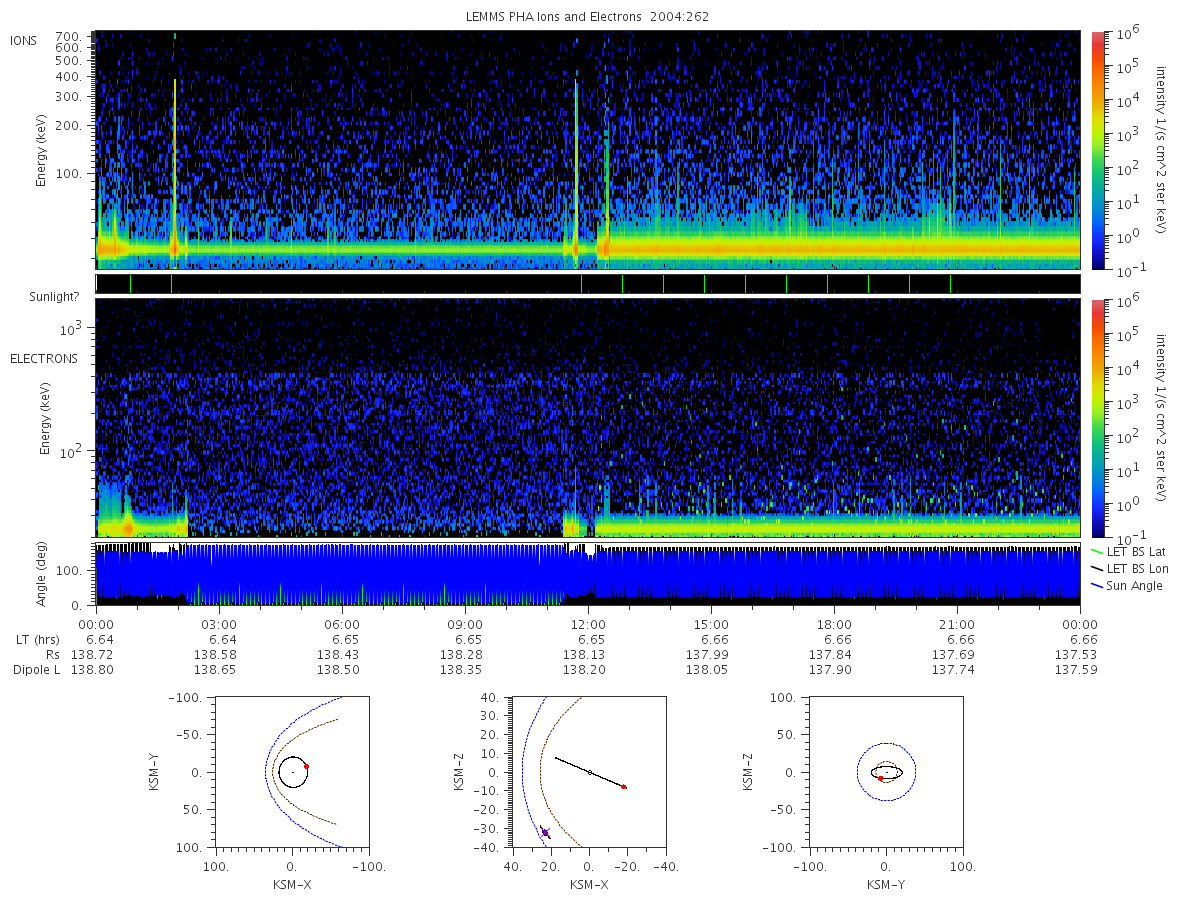Click the planet center in KSM-X/KSM-Y plot
Image resolution: width=1200 pixels, height=900 pixels.
293,772
